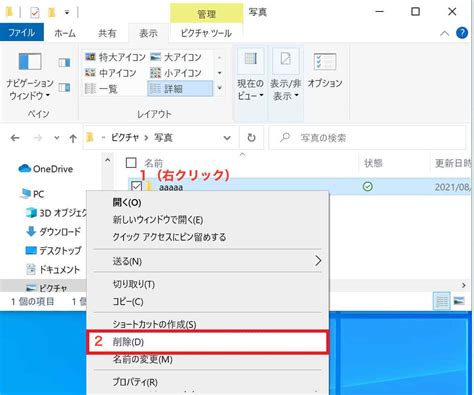
Task: Toggle the select-all checkbox by 名前
Action: [131, 163]
